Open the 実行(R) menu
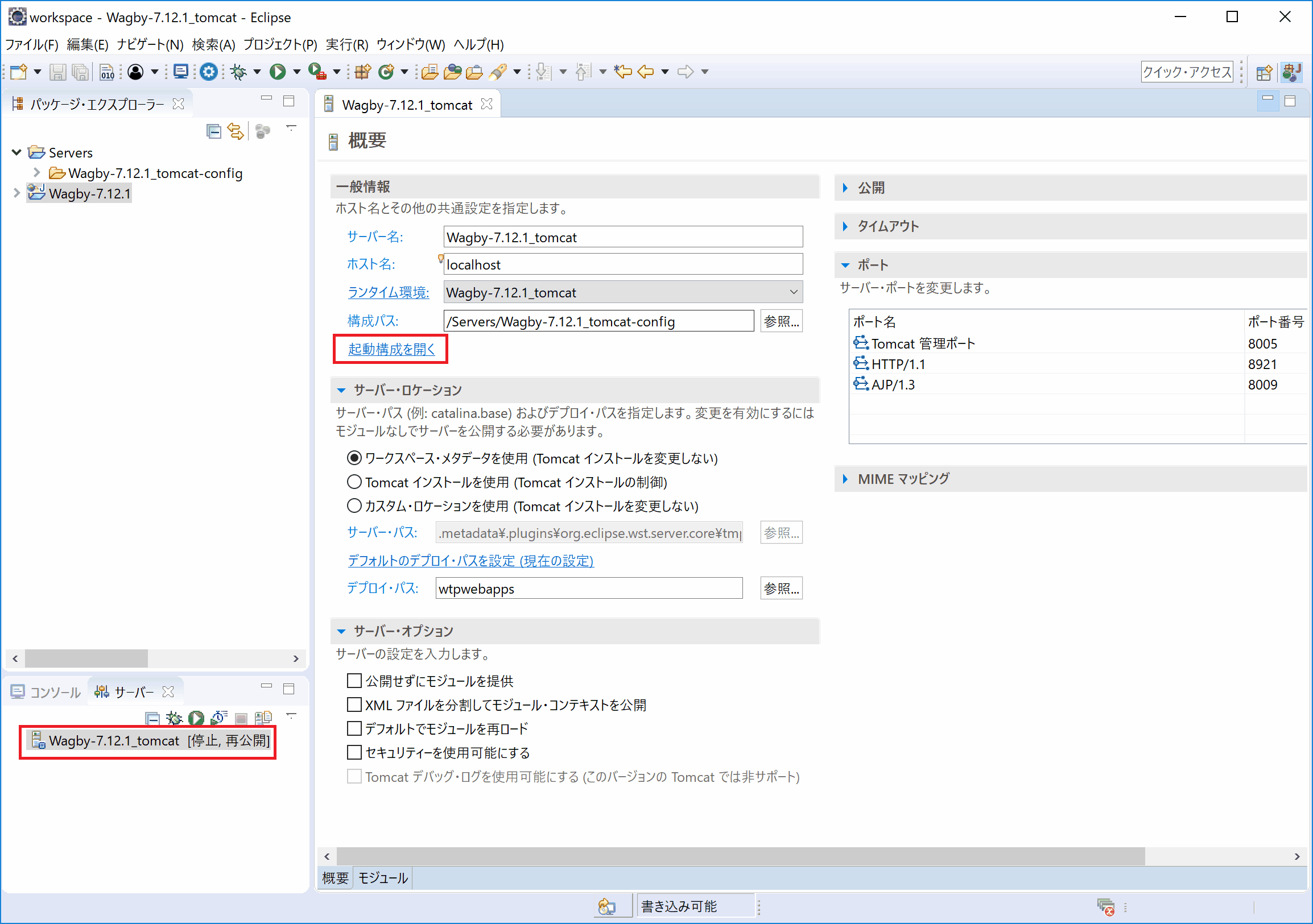This screenshot has height=924, width=1313. (346, 44)
